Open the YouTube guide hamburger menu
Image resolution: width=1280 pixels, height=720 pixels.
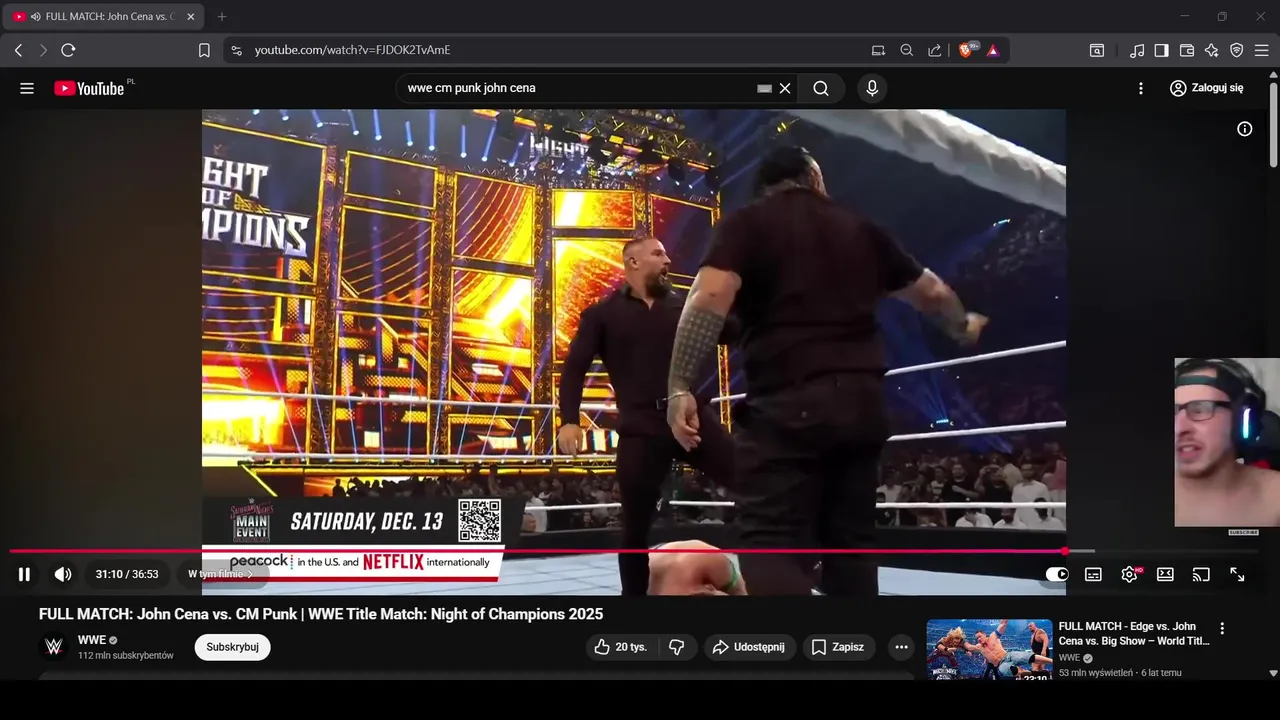[x=27, y=88]
